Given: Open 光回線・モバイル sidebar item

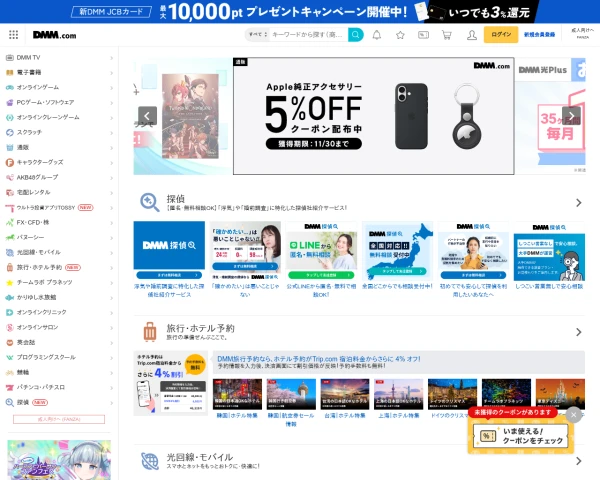Looking at the screenshot, I should (x=59, y=253).
